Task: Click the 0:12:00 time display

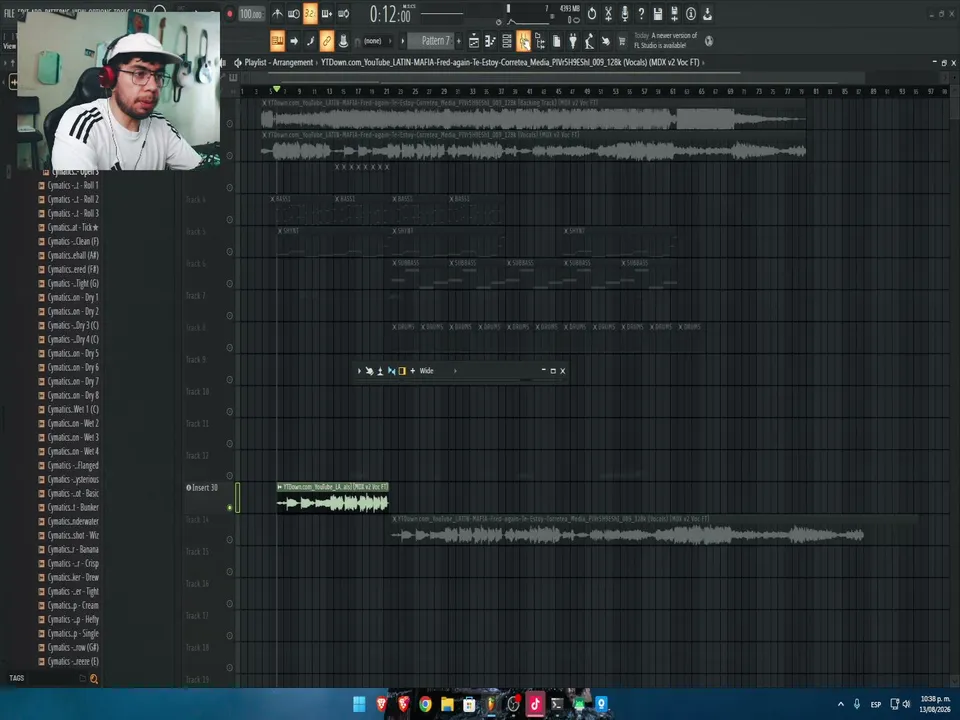Action: [x=391, y=13]
